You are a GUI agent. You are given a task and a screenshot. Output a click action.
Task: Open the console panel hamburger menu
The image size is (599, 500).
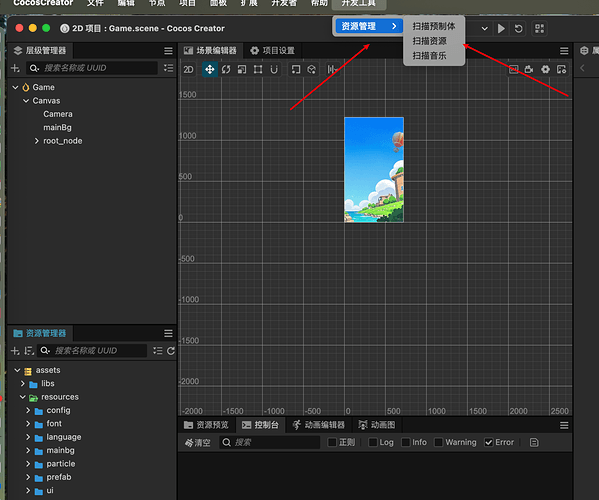coord(564,426)
